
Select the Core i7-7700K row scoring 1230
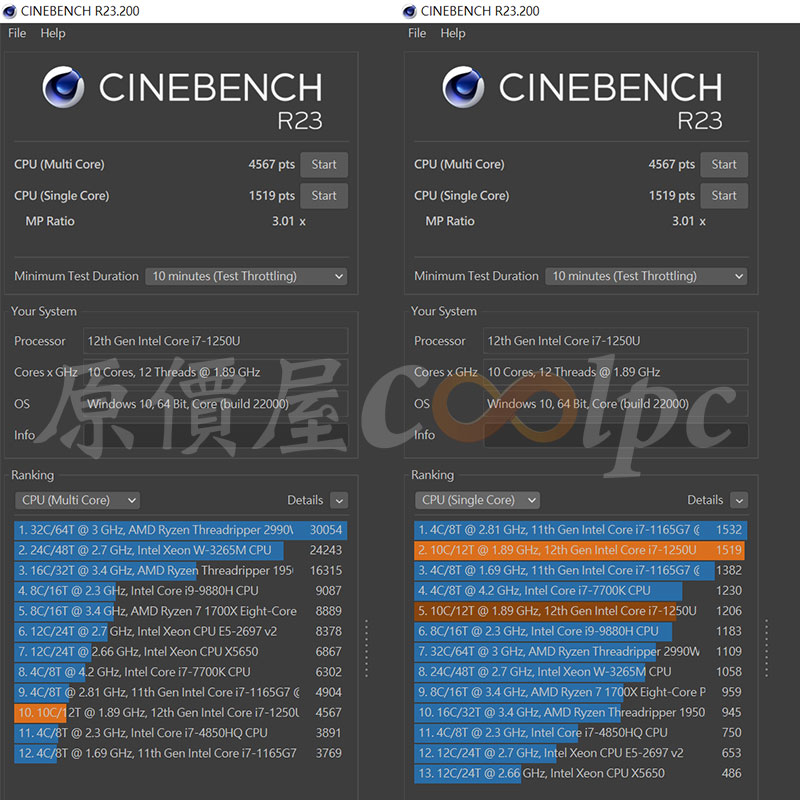(581, 591)
